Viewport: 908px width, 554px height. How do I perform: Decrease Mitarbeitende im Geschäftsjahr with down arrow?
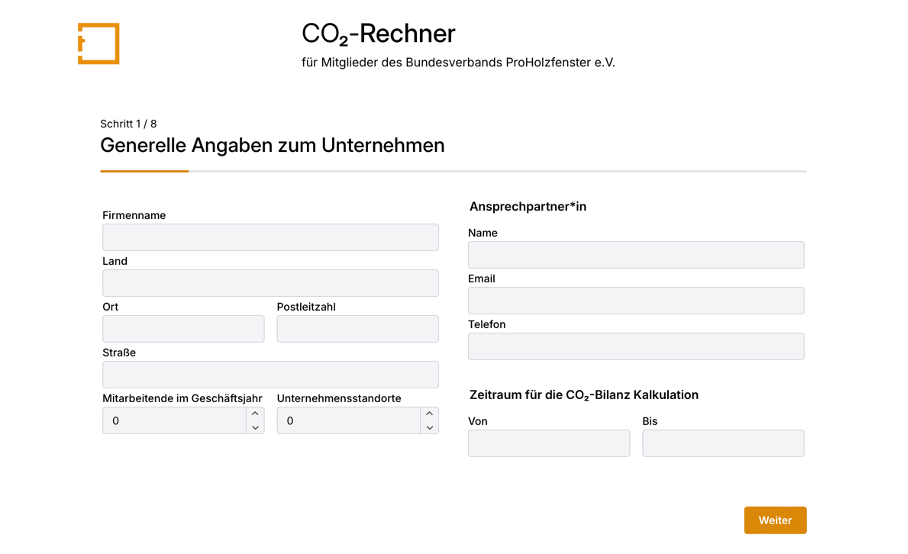click(255, 427)
